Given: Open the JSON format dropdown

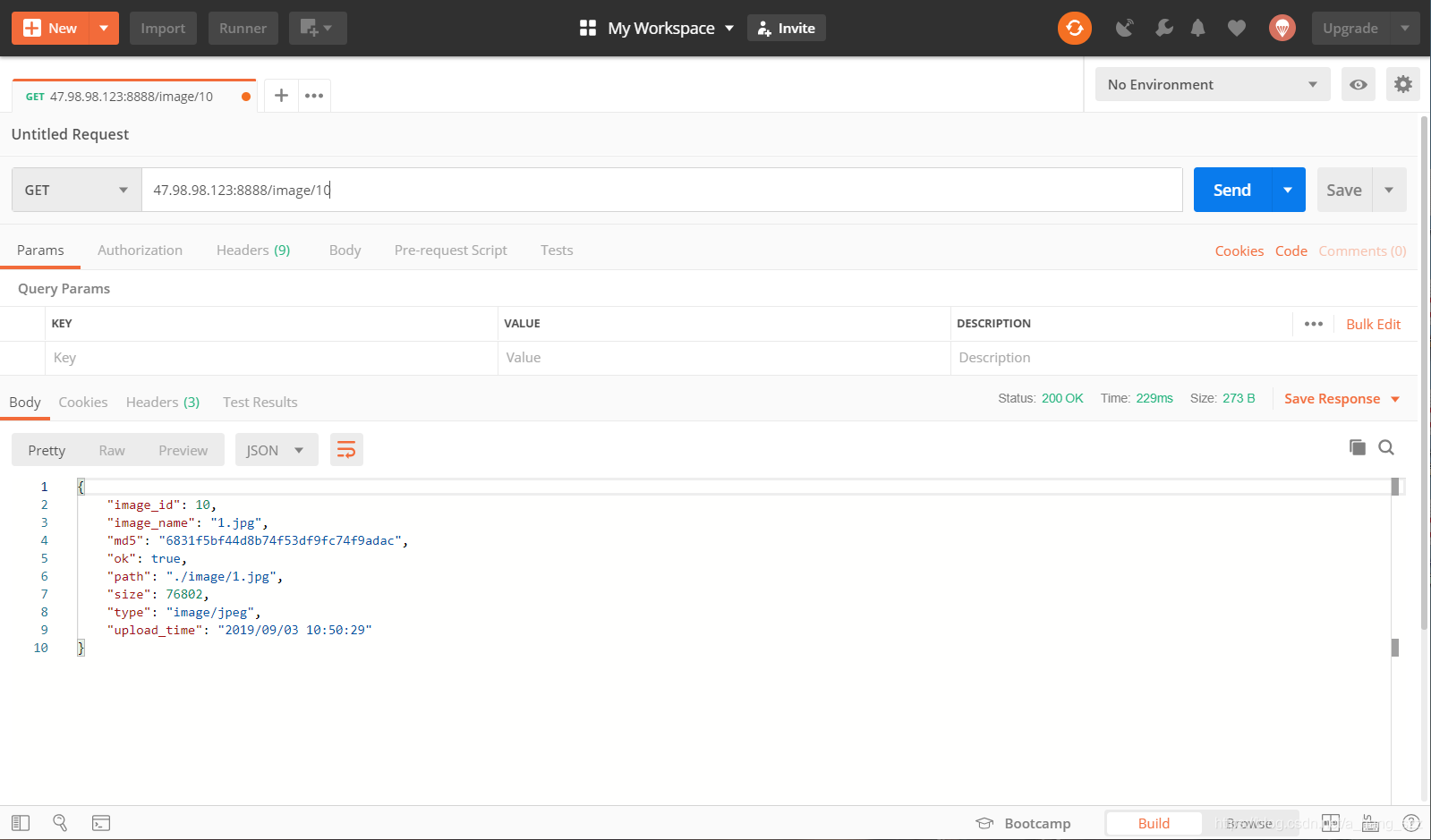Looking at the screenshot, I should coord(277,450).
